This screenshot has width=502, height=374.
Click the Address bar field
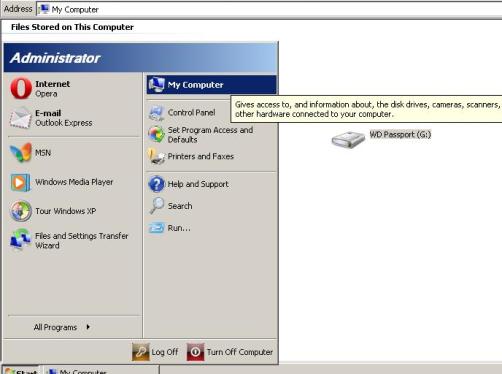point(269,9)
